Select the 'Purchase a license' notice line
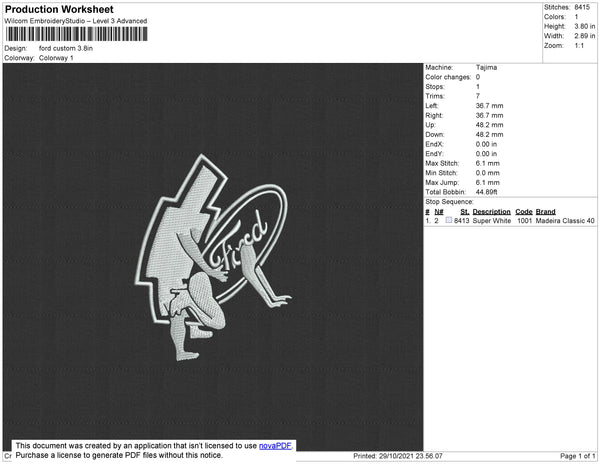Viewport: 600px width, 464px height. coord(119,455)
